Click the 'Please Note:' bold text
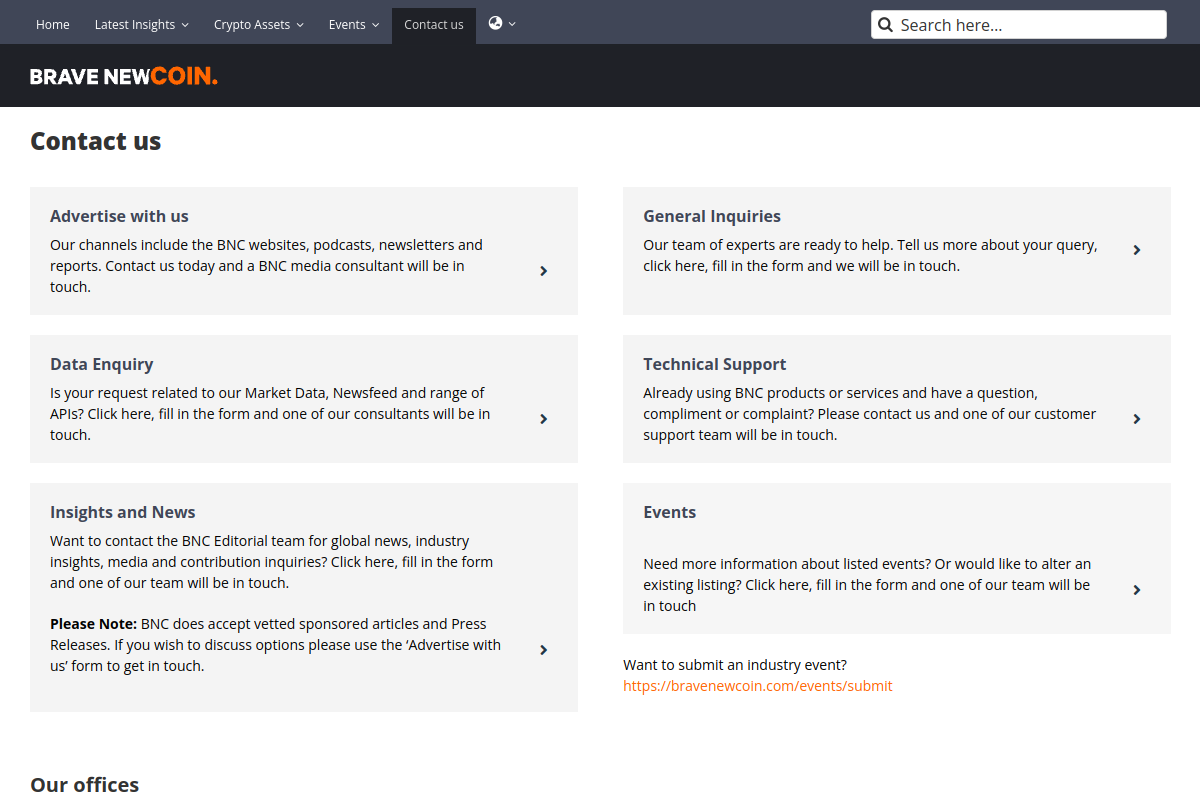The width and height of the screenshot is (1200, 800). click(x=93, y=624)
